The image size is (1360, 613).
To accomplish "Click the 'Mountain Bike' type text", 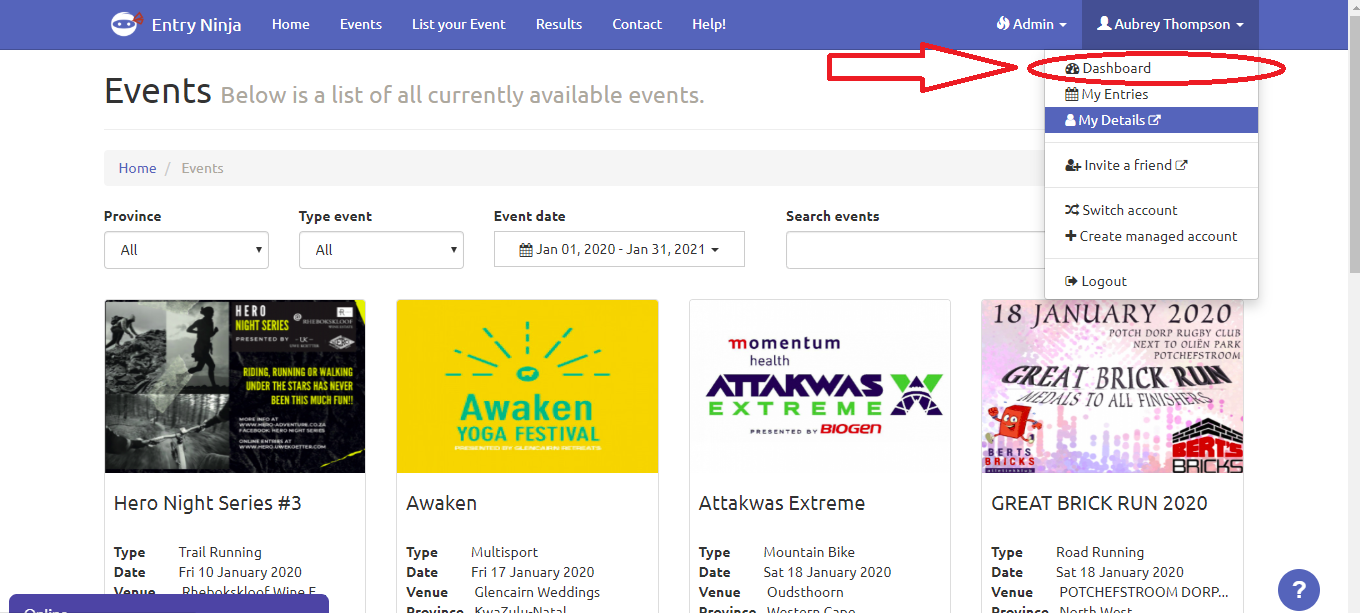I will tap(808, 552).
